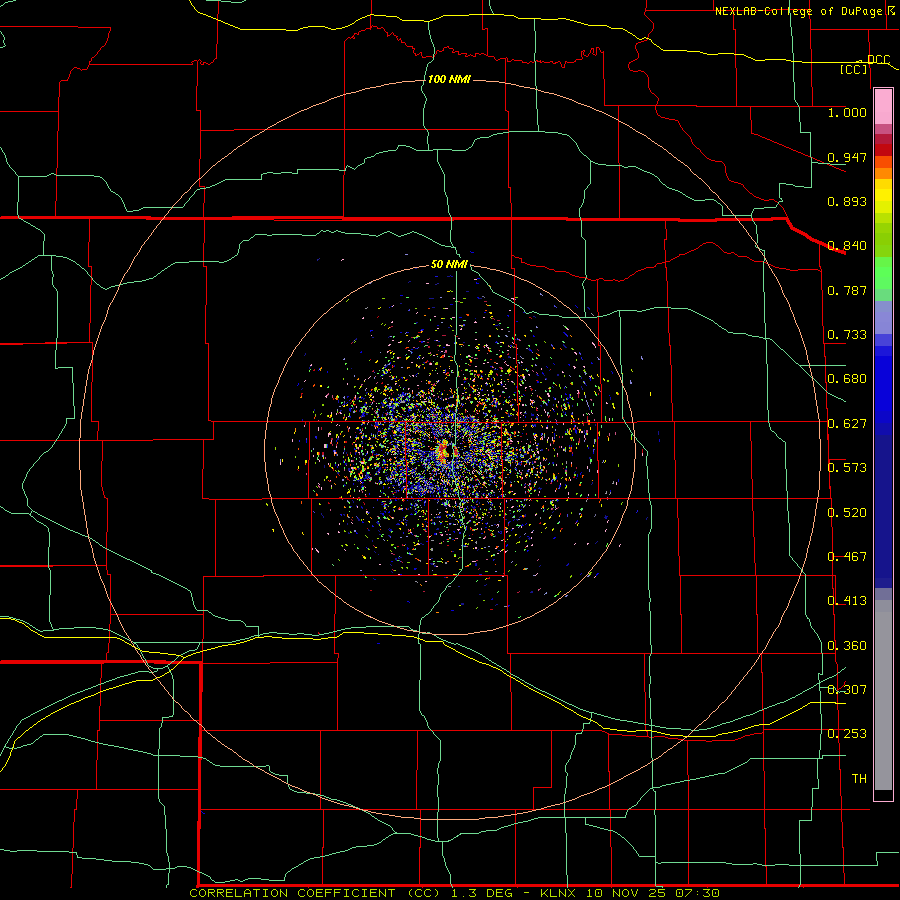Click the KLNX station identifier in the footer

(558, 893)
